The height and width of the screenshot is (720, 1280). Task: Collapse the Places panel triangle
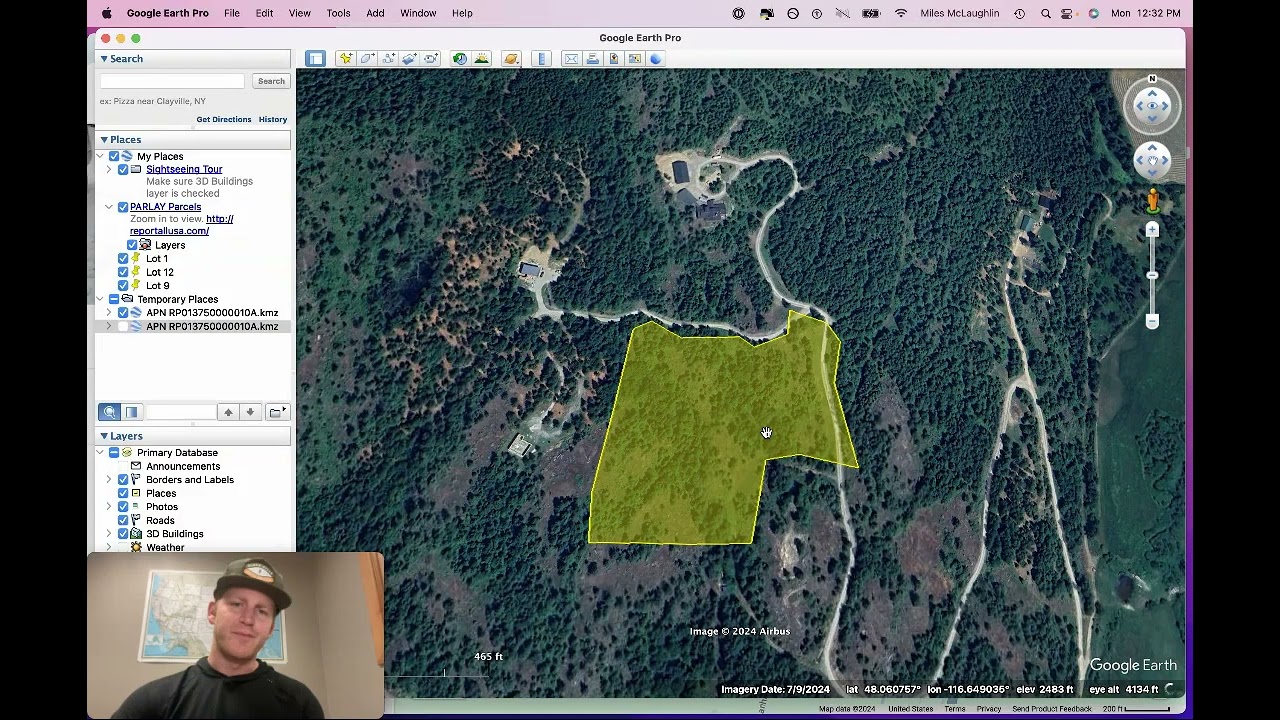[x=104, y=140]
